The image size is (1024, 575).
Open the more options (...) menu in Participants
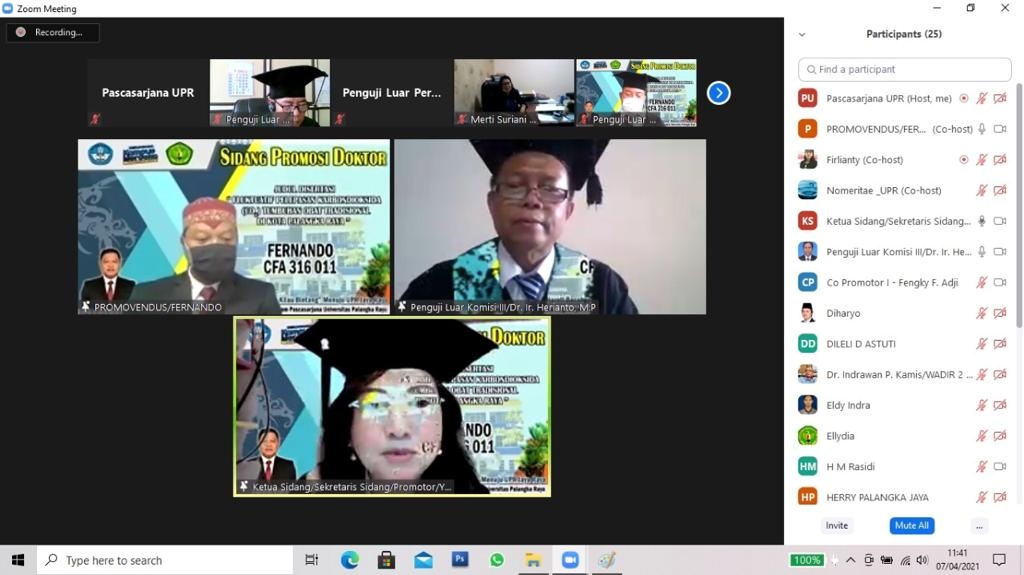click(x=979, y=526)
